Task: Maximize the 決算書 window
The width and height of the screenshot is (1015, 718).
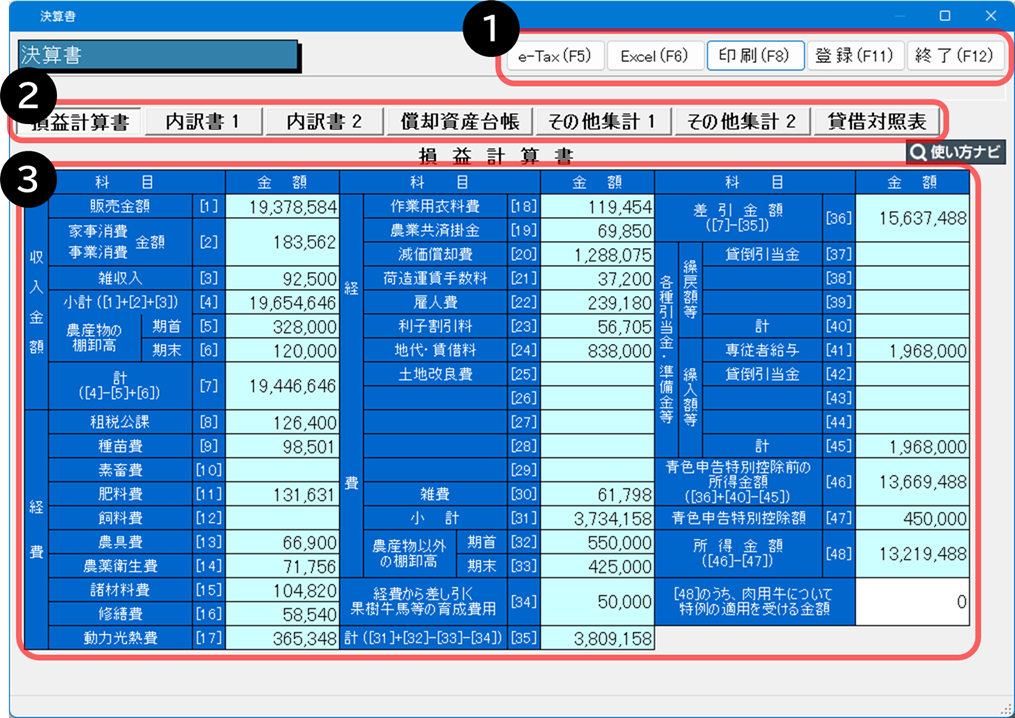Action: pos(945,15)
